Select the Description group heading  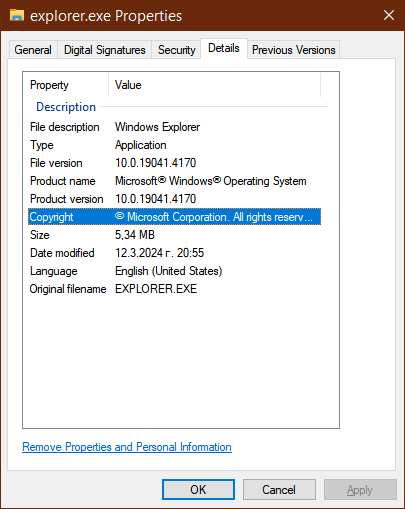pos(66,107)
